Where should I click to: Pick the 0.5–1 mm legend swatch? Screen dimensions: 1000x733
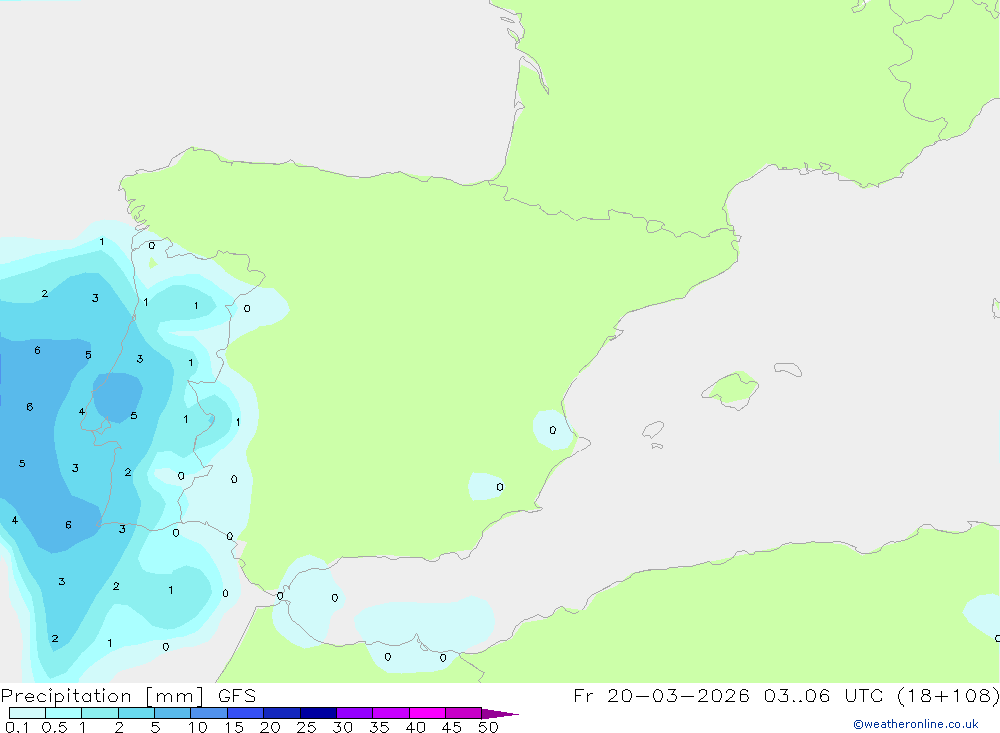tap(64, 713)
